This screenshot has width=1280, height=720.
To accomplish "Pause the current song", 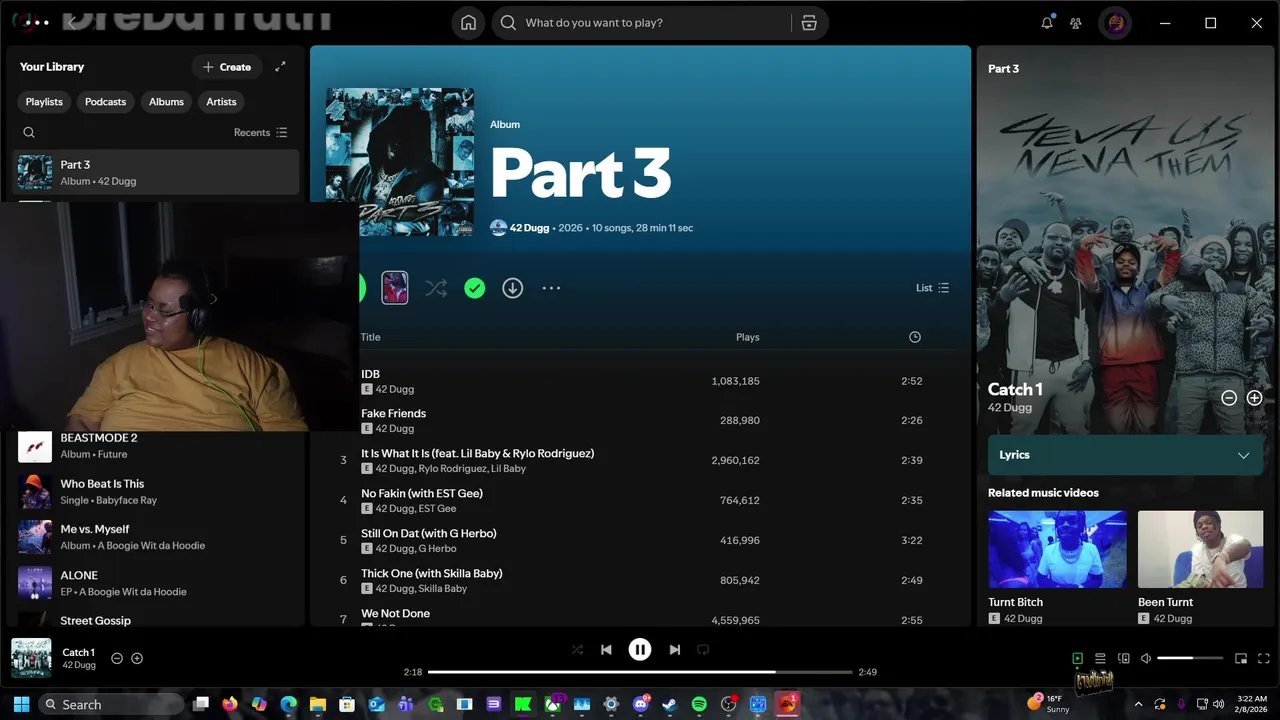I will point(640,650).
